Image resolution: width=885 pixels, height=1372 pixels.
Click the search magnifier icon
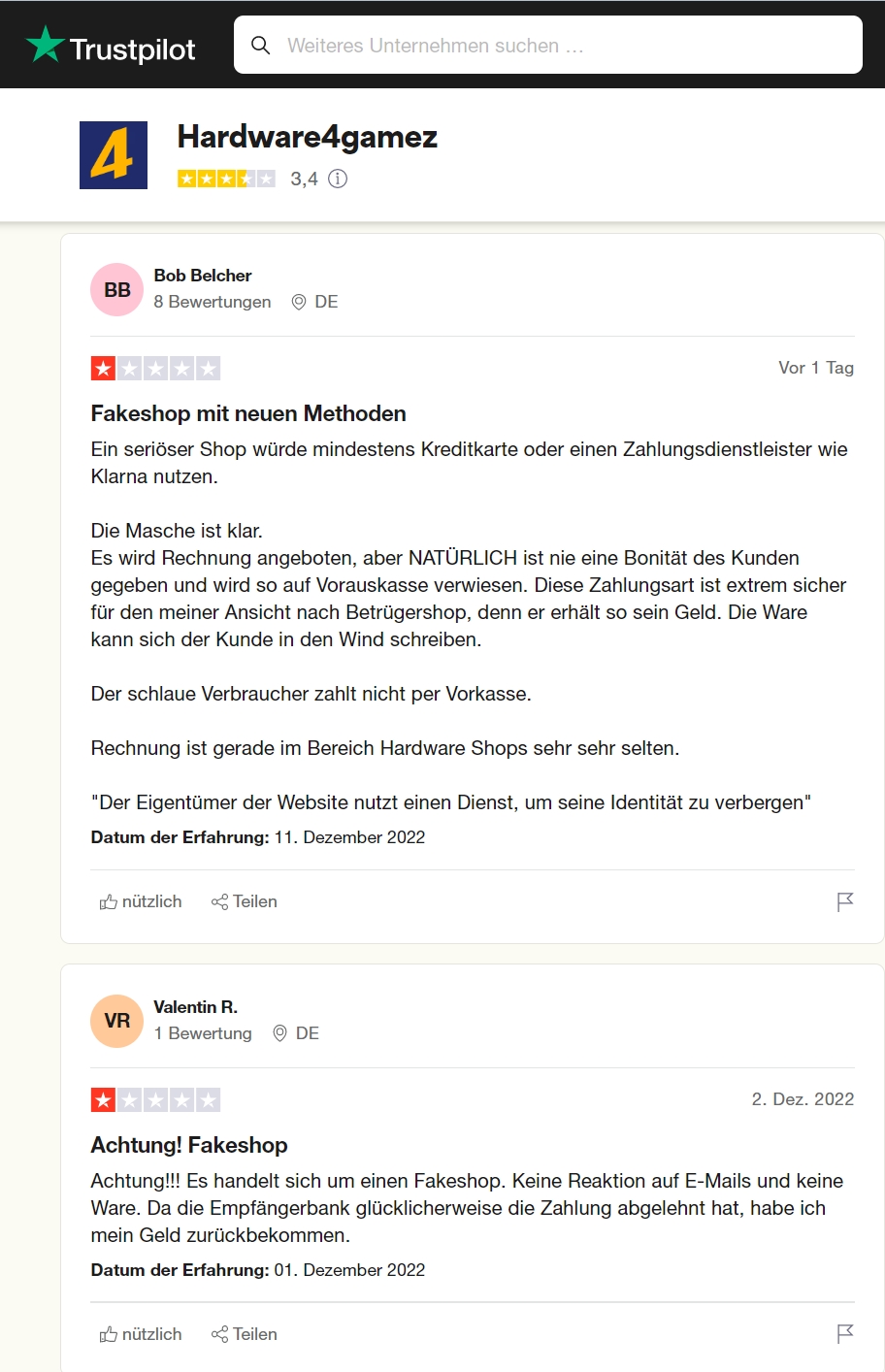[x=260, y=45]
